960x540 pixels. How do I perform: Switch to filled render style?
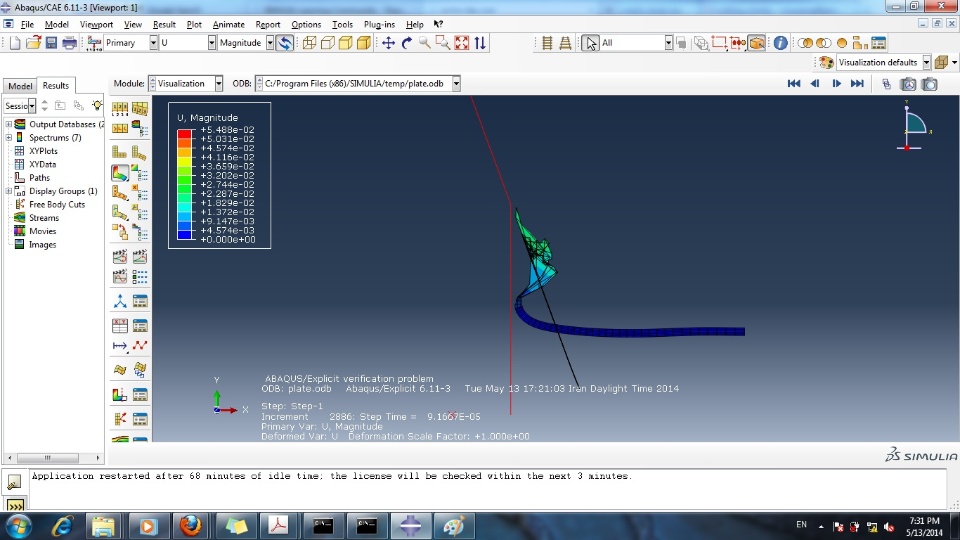coord(346,43)
